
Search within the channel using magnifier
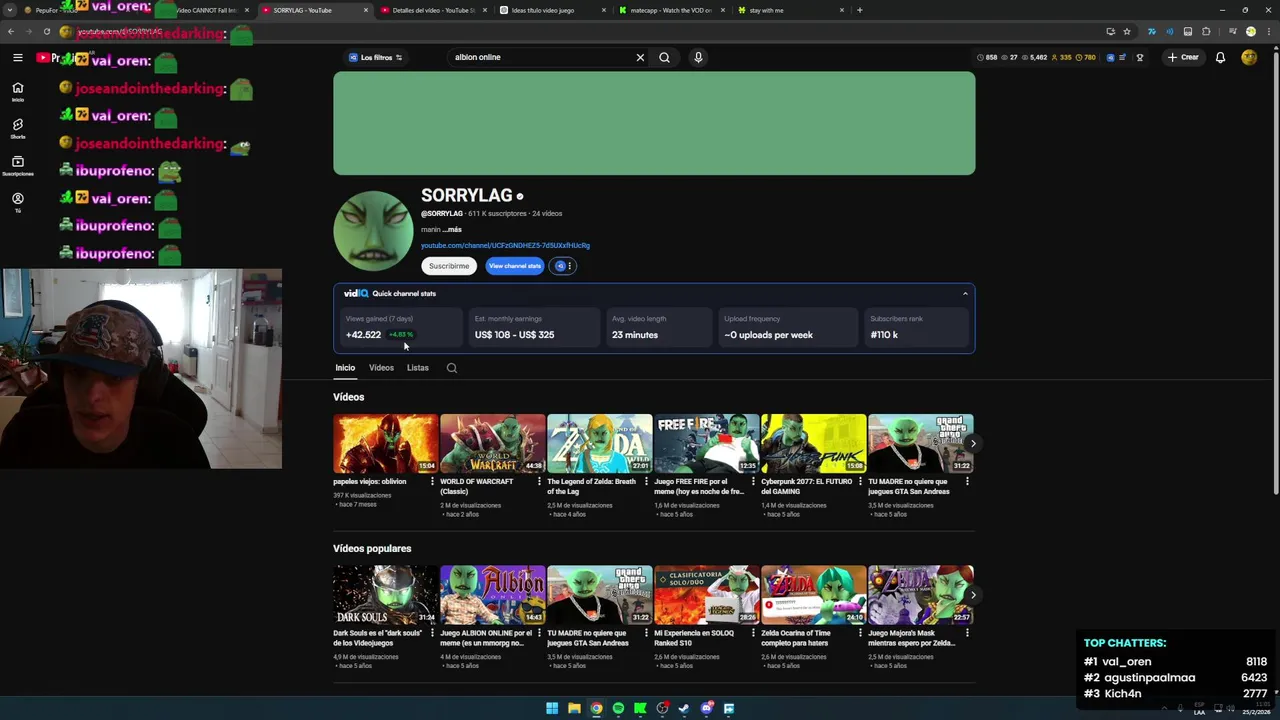(x=452, y=368)
